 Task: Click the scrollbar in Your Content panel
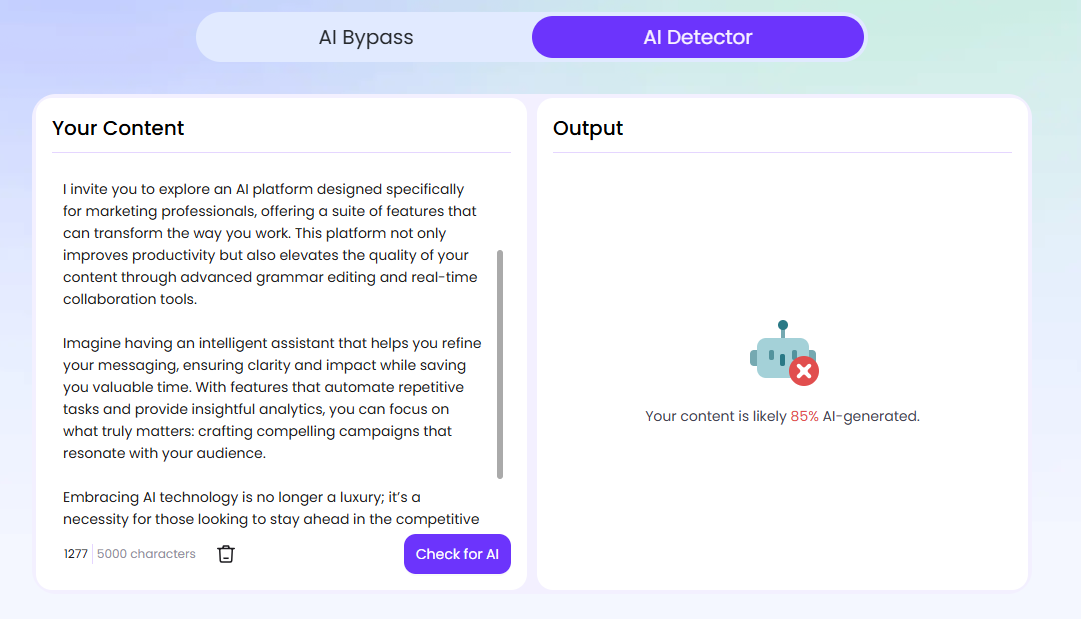[501, 360]
